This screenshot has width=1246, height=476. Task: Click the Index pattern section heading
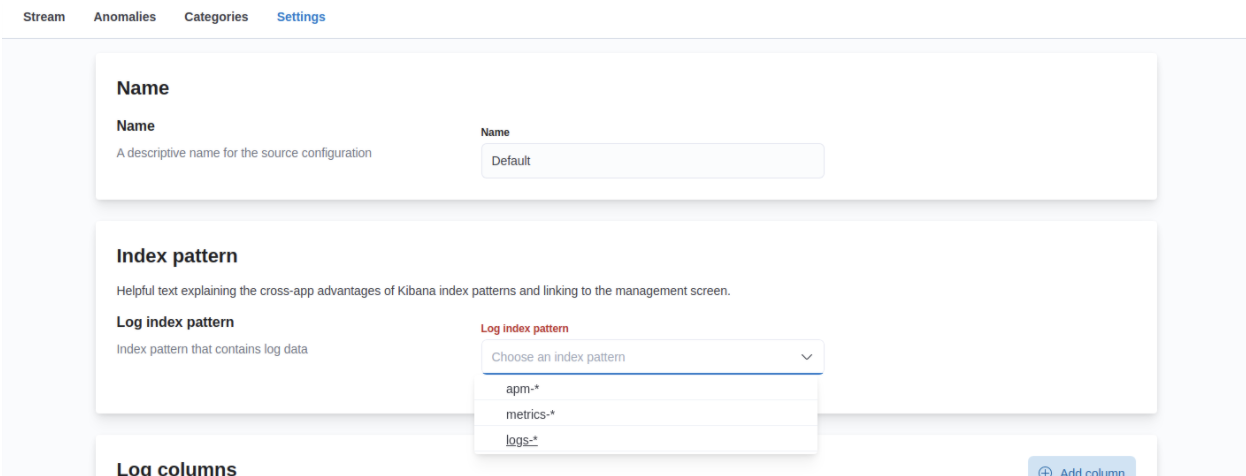point(177,257)
